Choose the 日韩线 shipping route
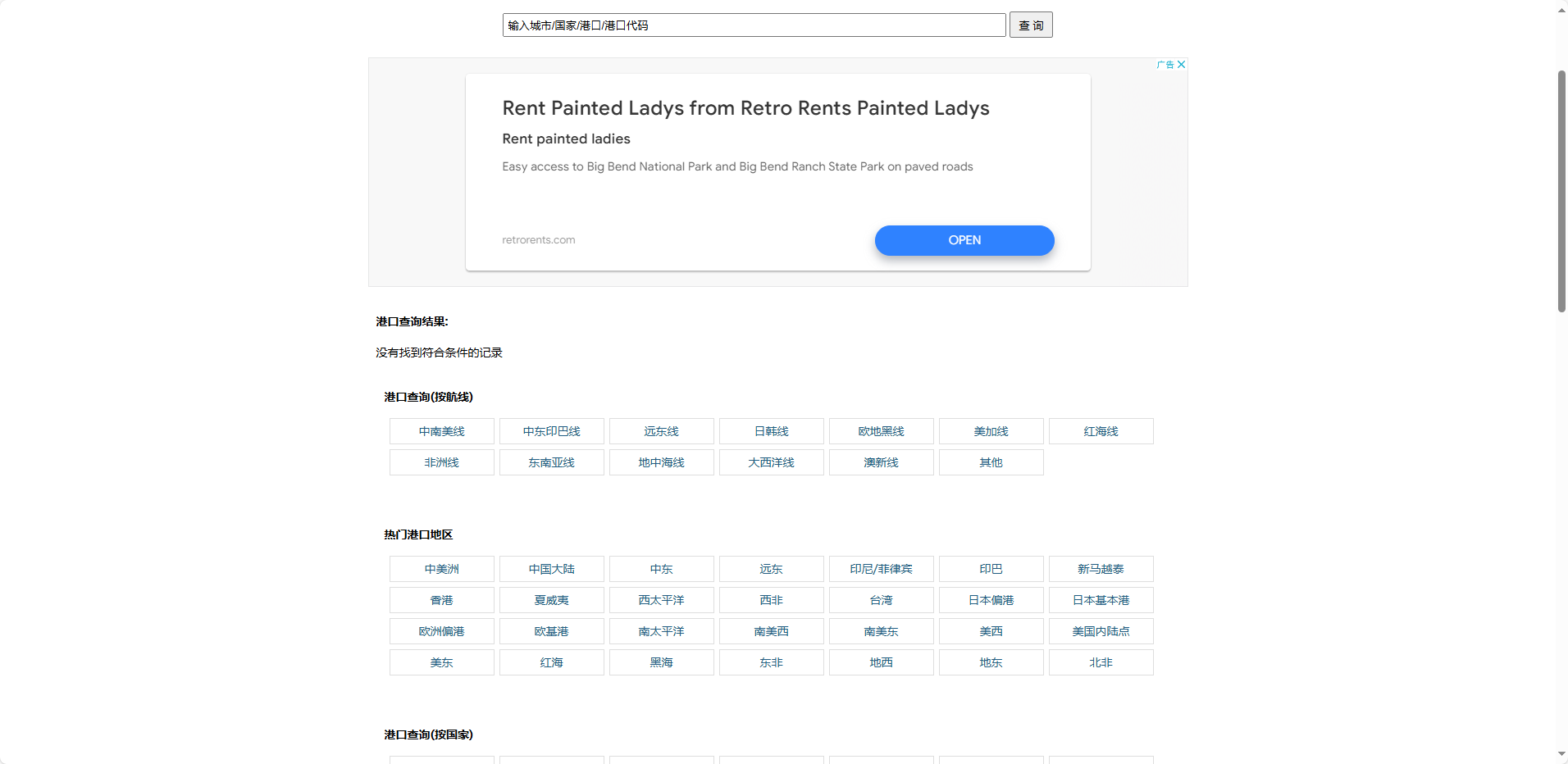The width and height of the screenshot is (1568, 764). click(x=772, y=431)
